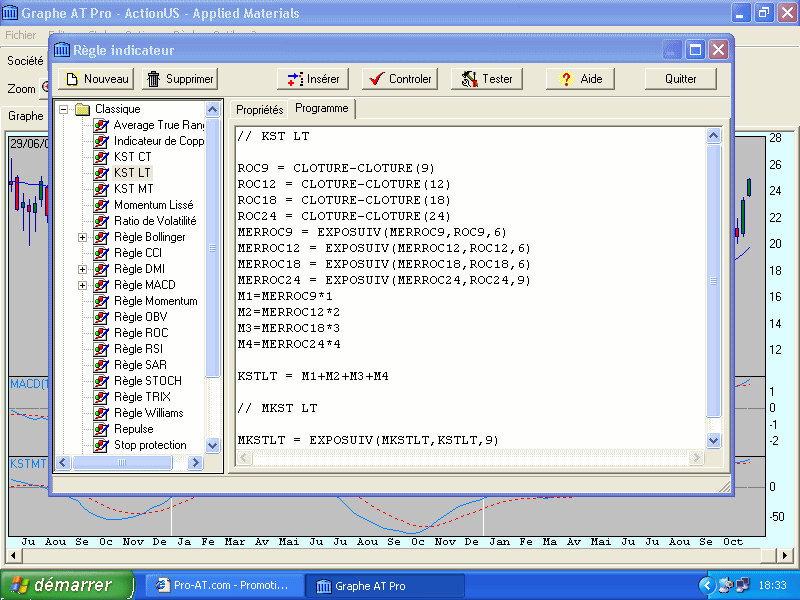The image size is (800, 600).
Task: Click the Règle STOCH rule icon
Action: [x=101, y=381]
